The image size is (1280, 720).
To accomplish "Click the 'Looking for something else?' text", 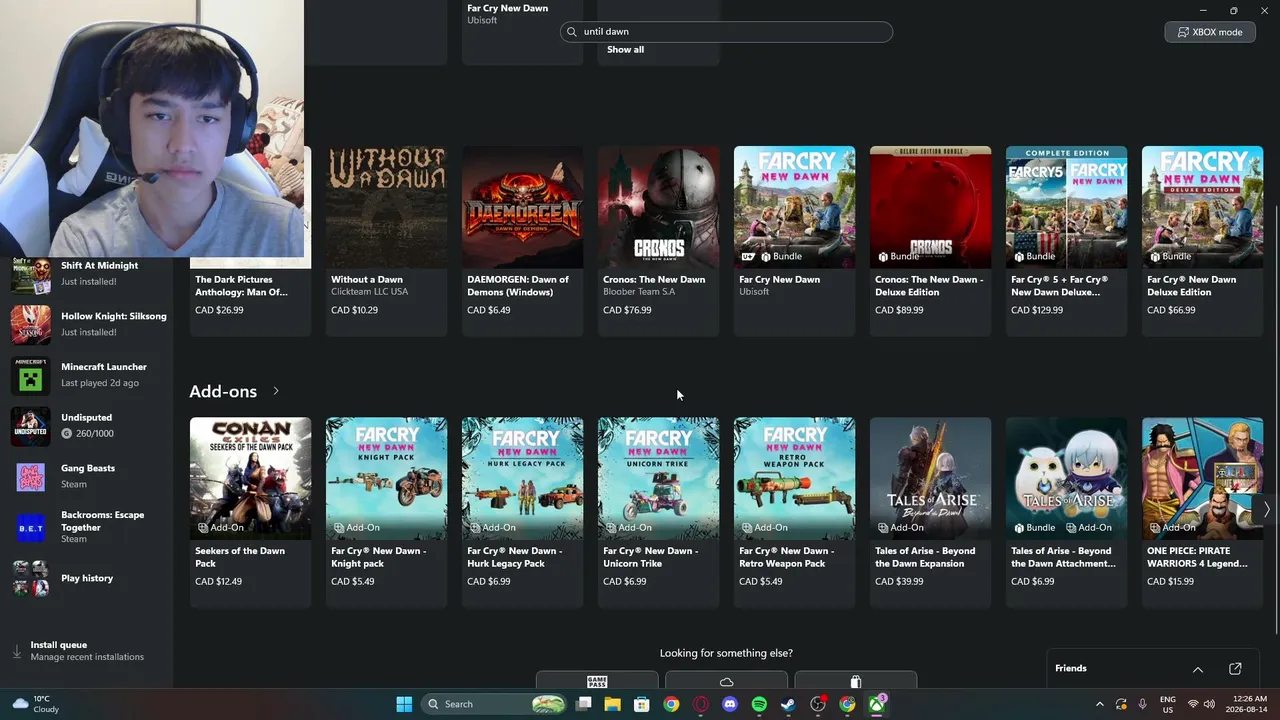I will (726, 653).
